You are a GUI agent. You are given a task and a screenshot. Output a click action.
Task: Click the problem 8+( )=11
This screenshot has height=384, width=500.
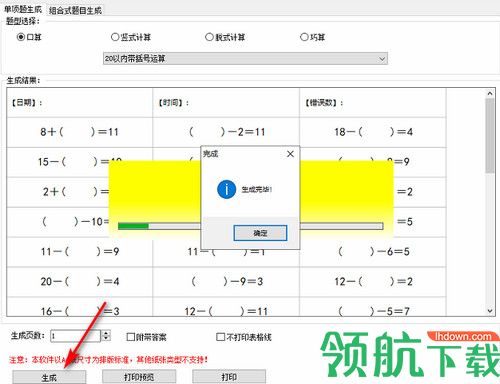[79, 132]
